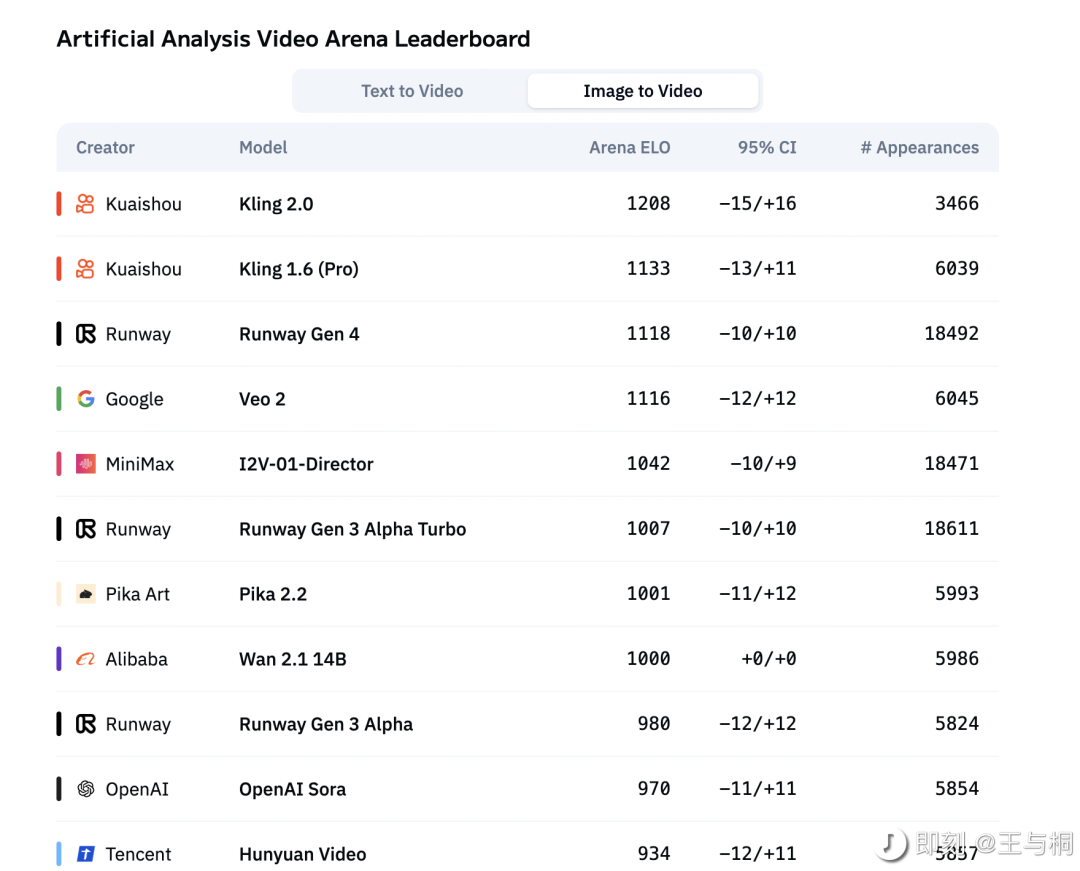Click the Tencent logo icon

85,854
